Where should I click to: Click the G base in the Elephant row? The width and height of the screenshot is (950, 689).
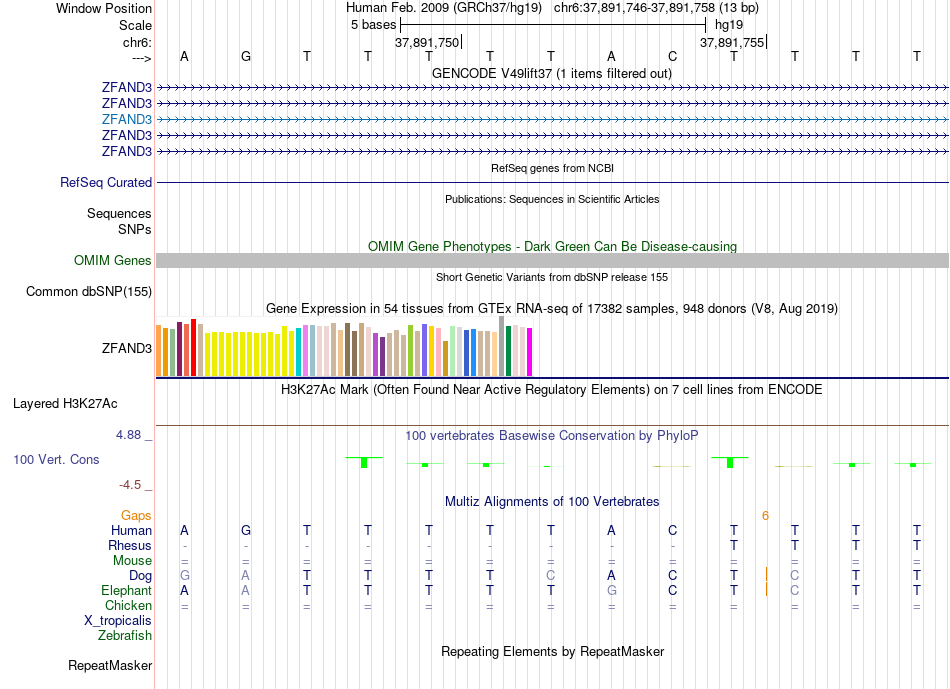pyautogui.click(x=612, y=591)
